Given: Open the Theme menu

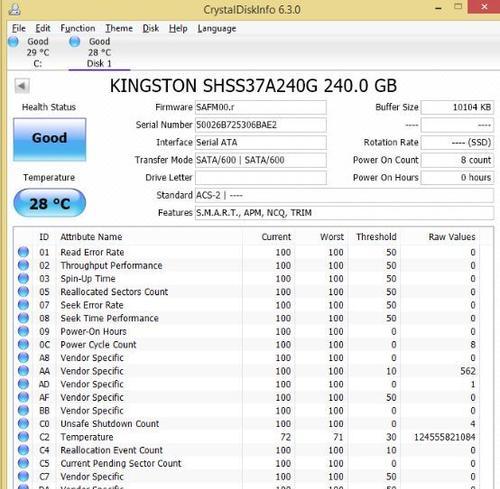Looking at the screenshot, I should (x=119, y=28).
